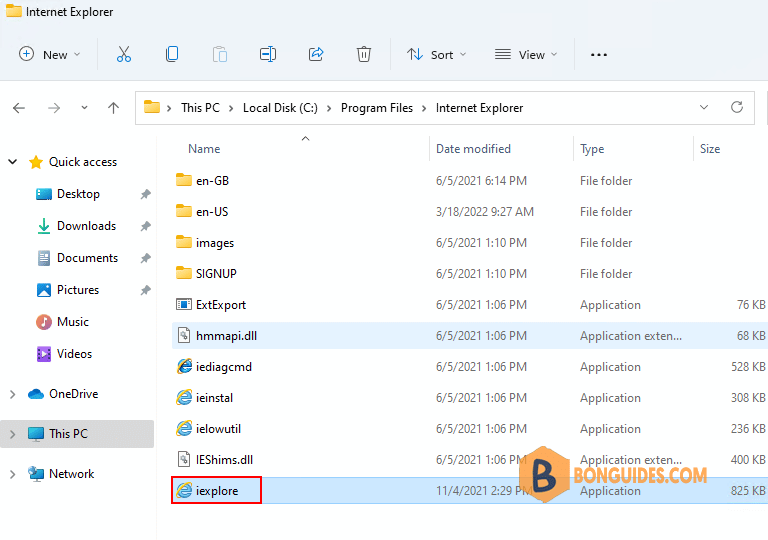Click Internet Explorer breadcrumb

(480, 108)
